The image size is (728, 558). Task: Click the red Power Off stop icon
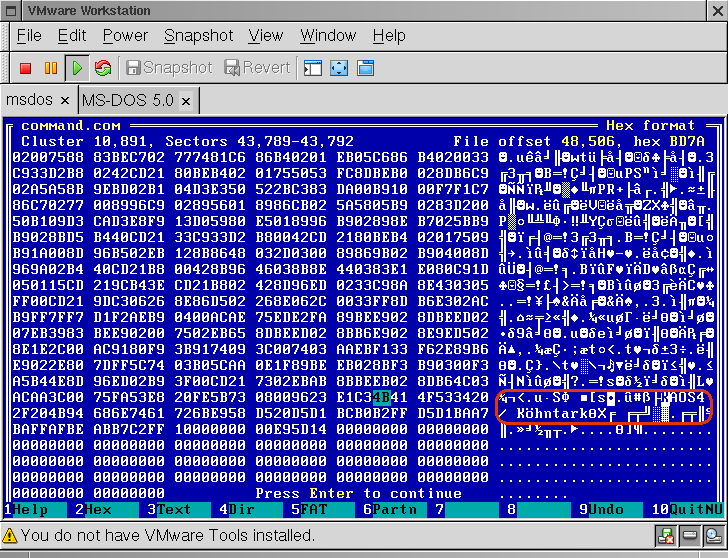(25, 68)
